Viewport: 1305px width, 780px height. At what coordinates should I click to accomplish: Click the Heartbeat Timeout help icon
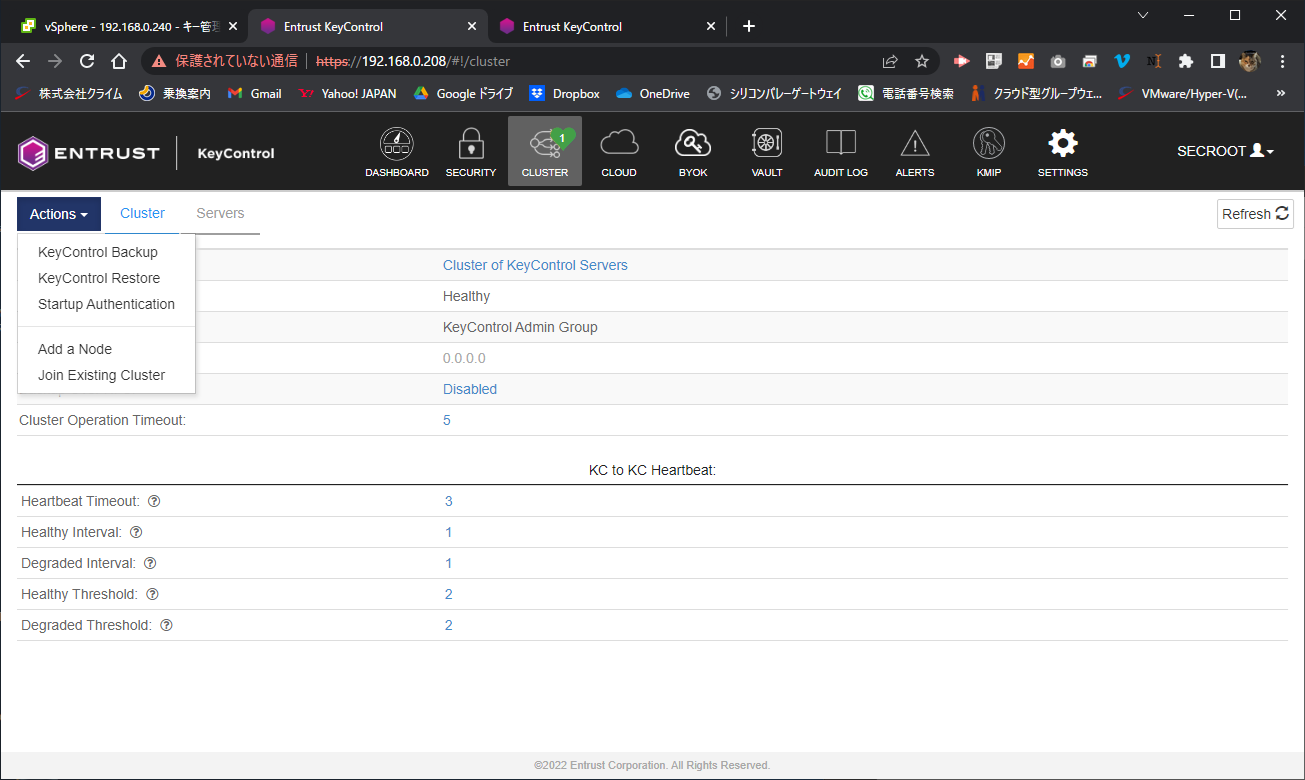[x=155, y=501]
